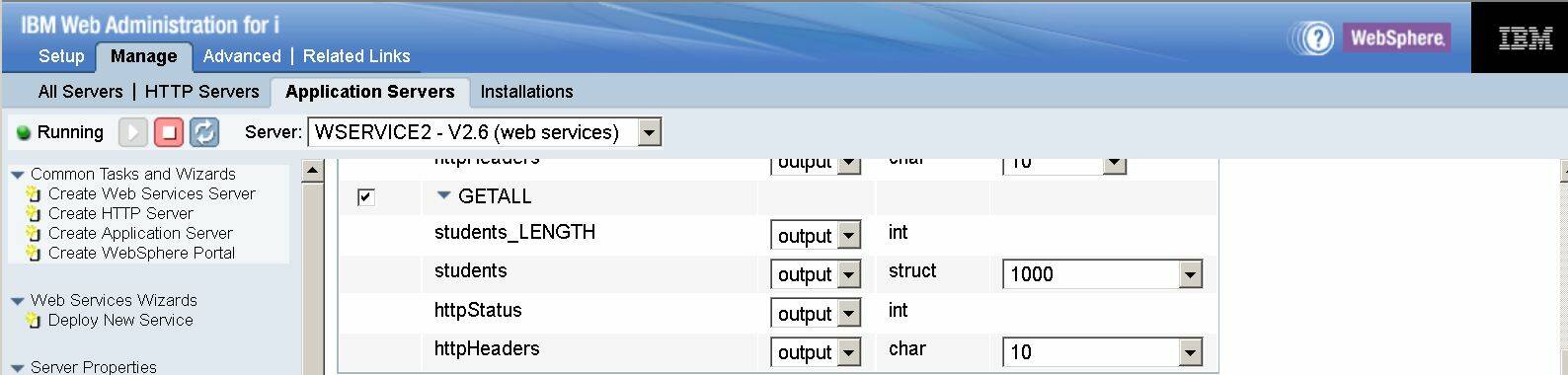
Task: Toggle the GETALL checkbox
Action: click(x=365, y=196)
